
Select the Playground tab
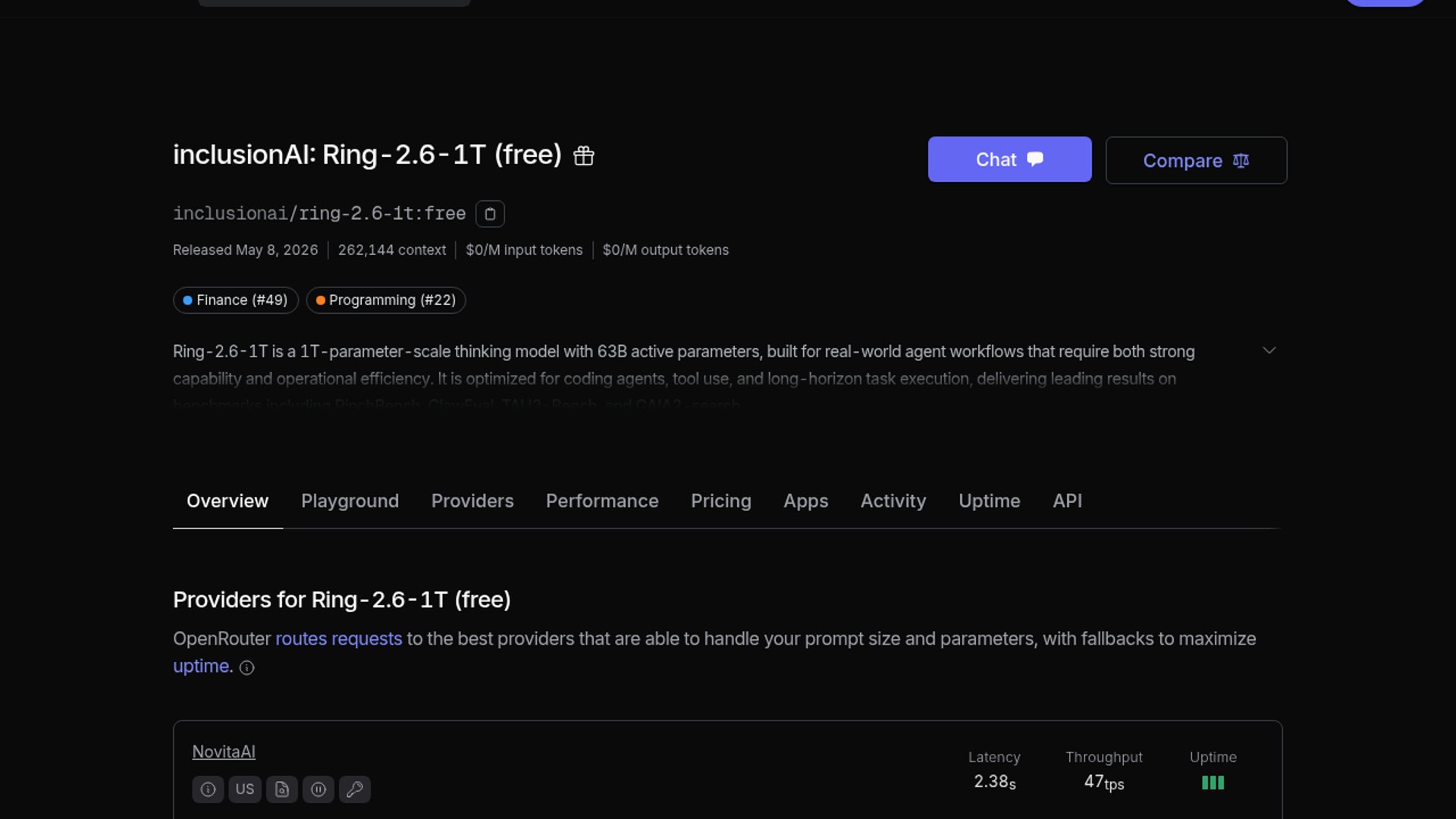(x=350, y=501)
